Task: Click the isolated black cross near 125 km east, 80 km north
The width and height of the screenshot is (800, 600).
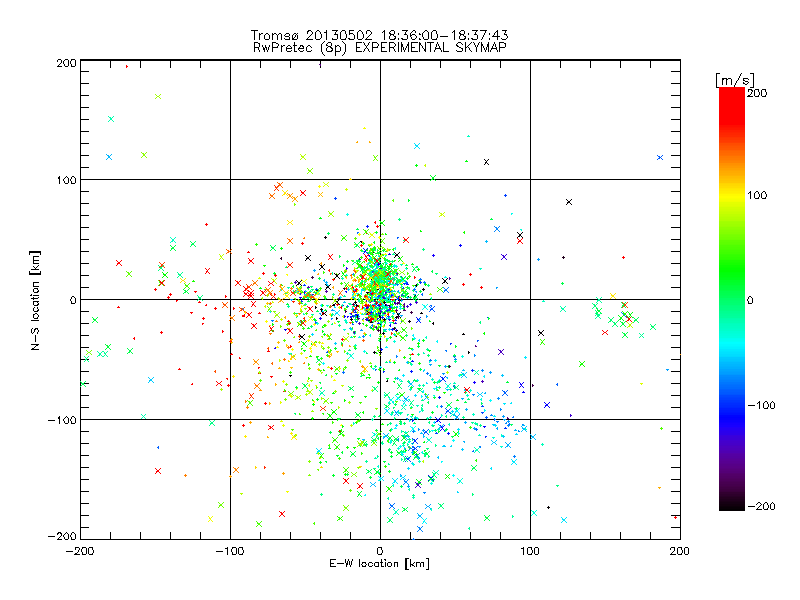Action: coord(569,202)
